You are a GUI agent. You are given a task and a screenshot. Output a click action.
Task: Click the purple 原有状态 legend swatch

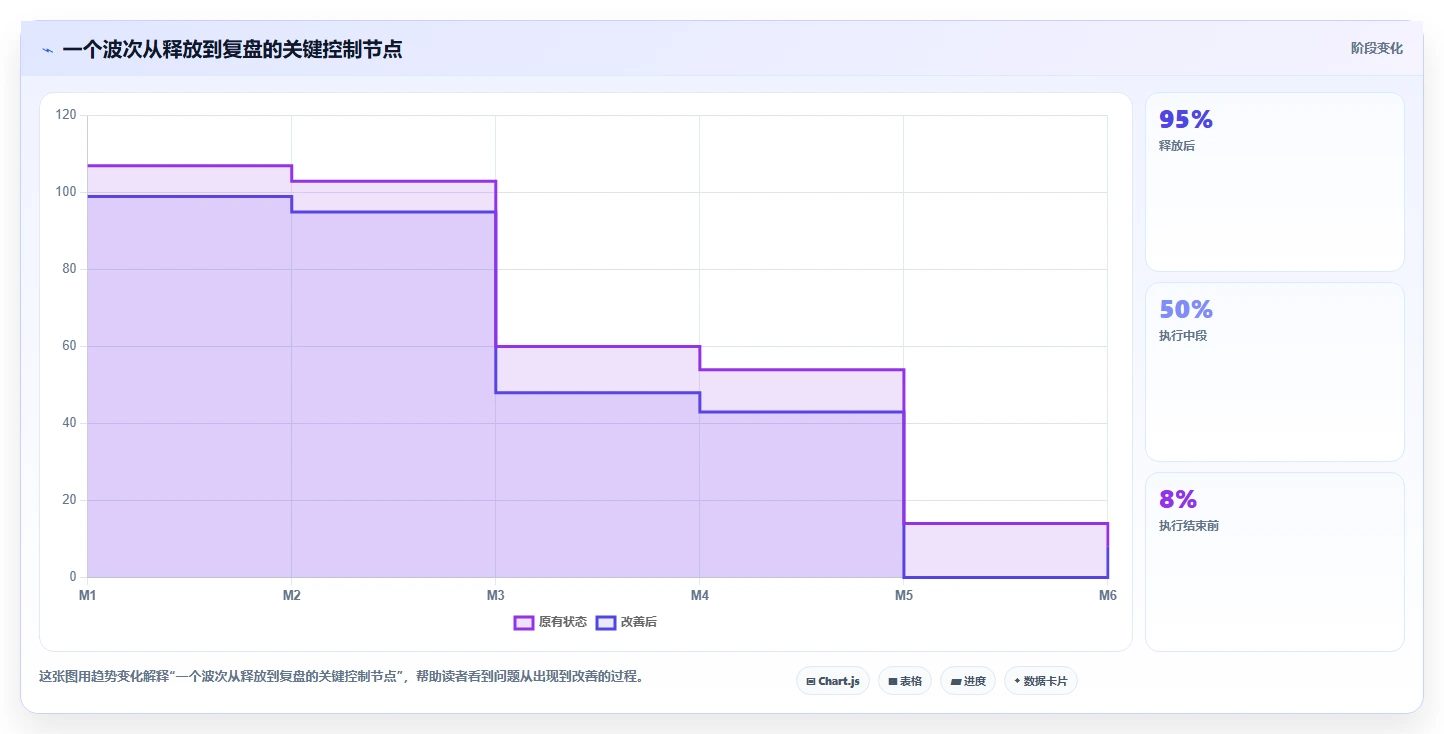click(x=524, y=622)
